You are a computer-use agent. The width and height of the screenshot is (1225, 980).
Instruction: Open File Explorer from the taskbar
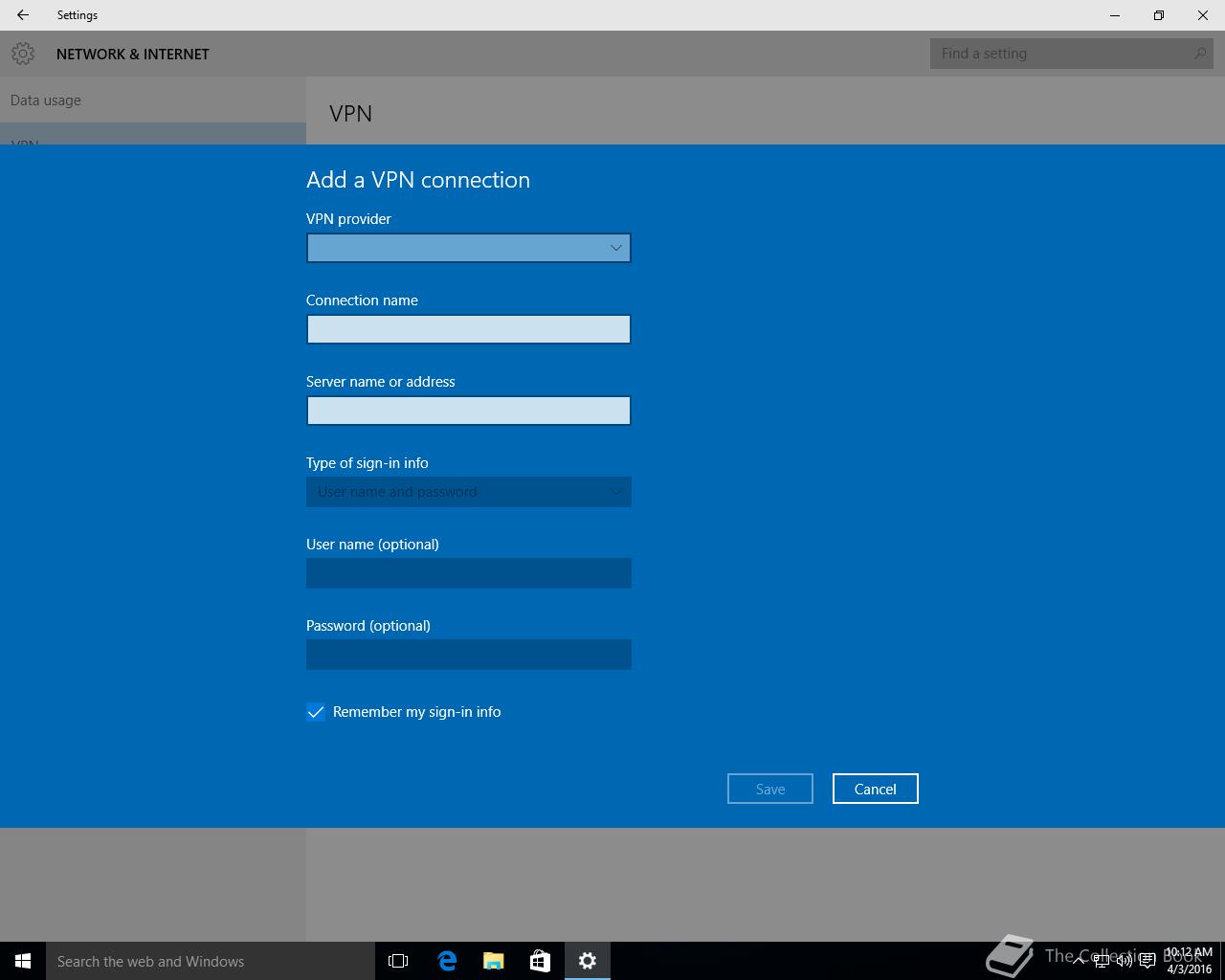click(x=493, y=961)
